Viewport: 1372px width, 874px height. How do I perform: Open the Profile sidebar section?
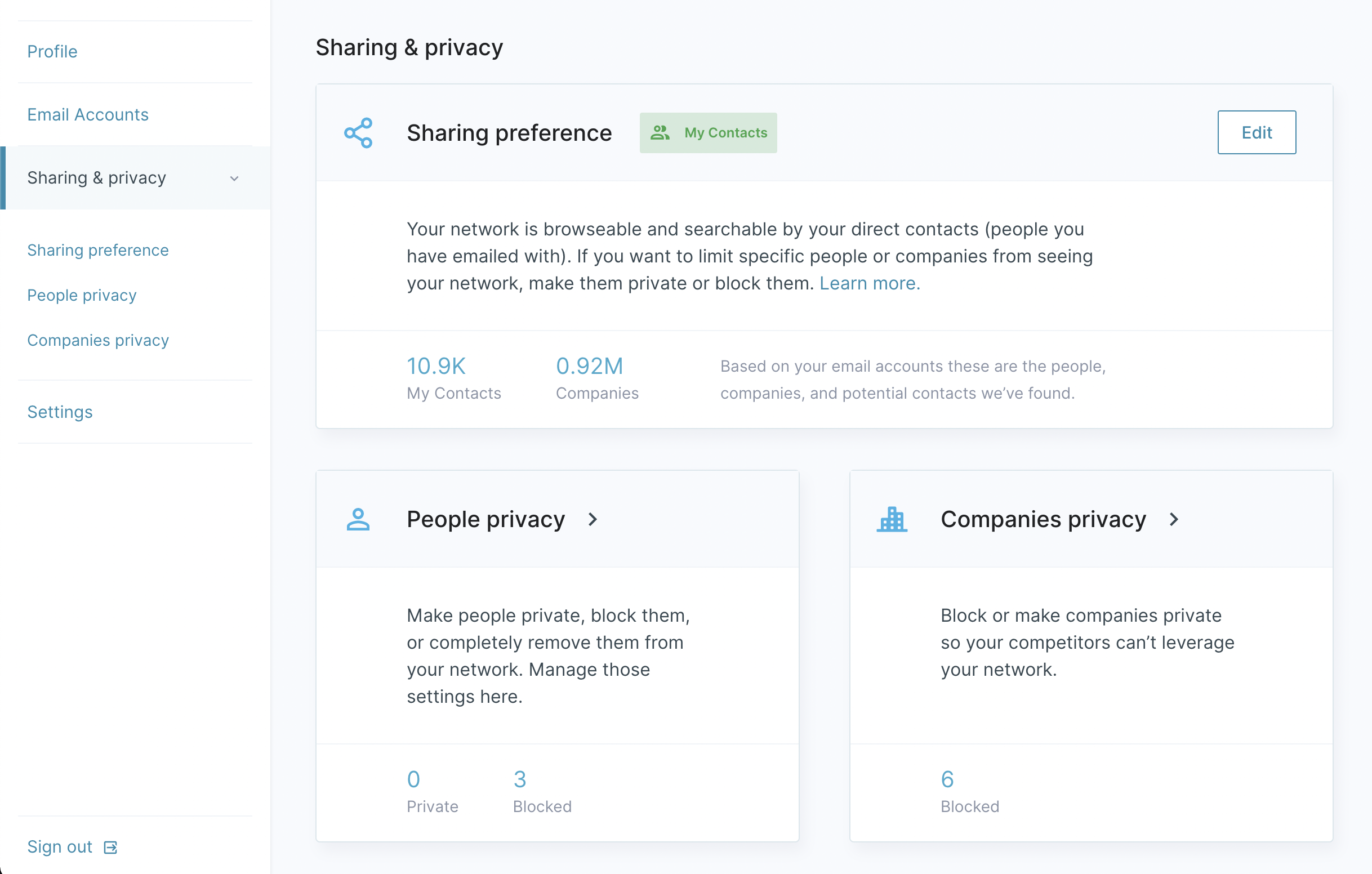pyautogui.click(x=52, y=51)
